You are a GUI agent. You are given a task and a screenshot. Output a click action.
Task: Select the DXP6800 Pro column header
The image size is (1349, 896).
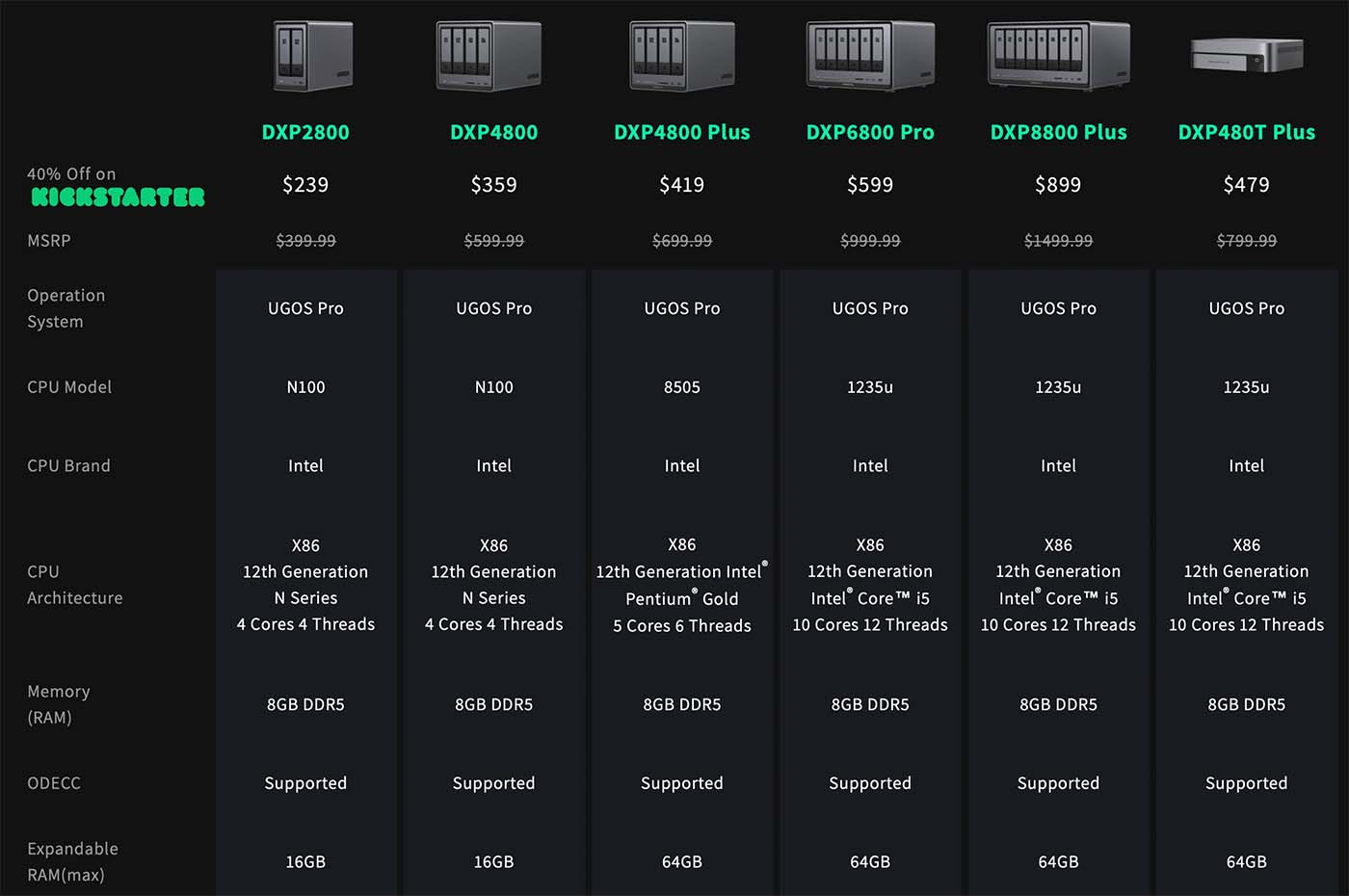tap(870, 132)
